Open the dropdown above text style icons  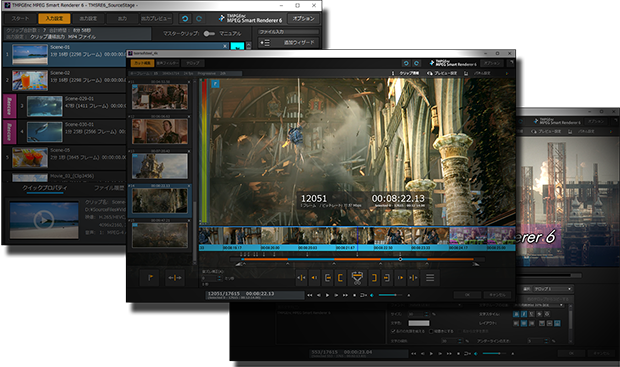coord(539,305)
